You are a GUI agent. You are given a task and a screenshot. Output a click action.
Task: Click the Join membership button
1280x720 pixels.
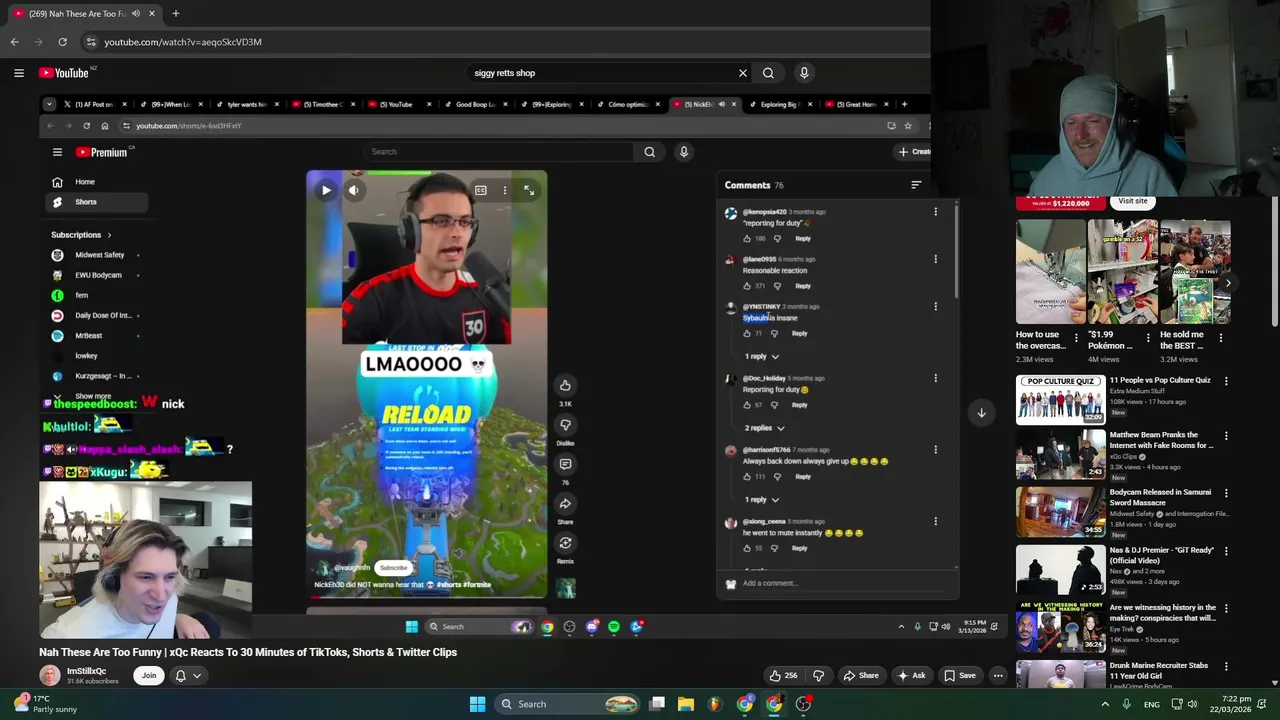point(149,675)
